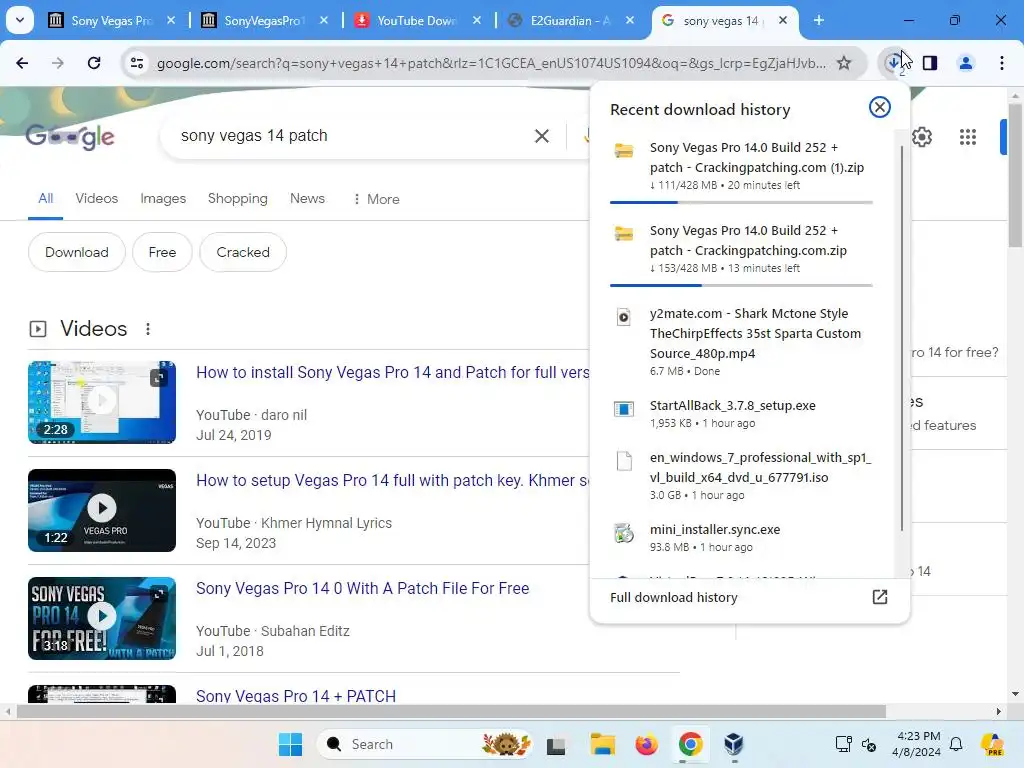Open StartAllBack_3.7.8_setup.exe download

click(x=741, y=413)
